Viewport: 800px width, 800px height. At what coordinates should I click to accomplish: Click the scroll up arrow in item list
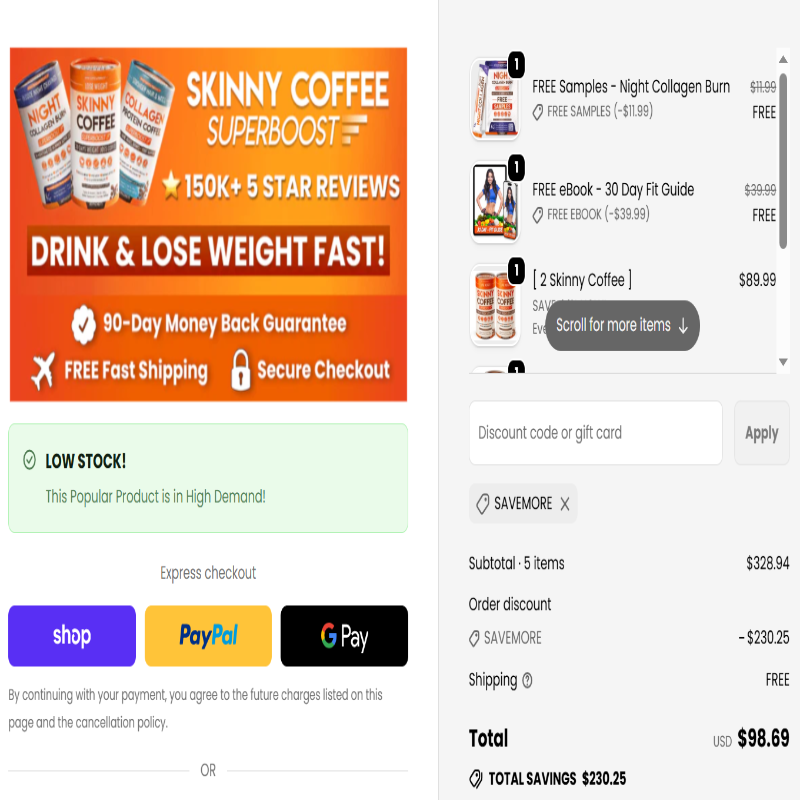[783, 60]
